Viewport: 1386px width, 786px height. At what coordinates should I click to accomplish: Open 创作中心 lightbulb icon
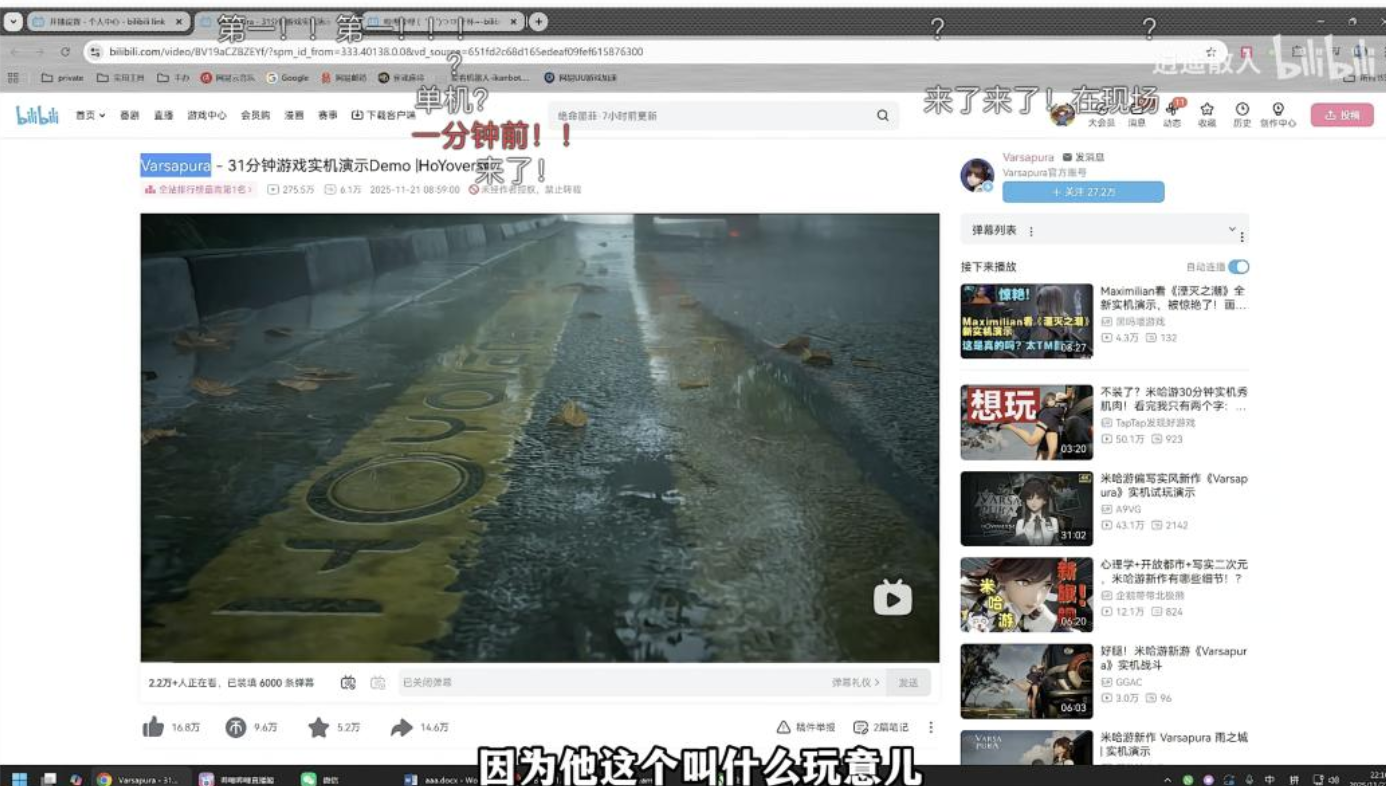[x=1278, y=110]
